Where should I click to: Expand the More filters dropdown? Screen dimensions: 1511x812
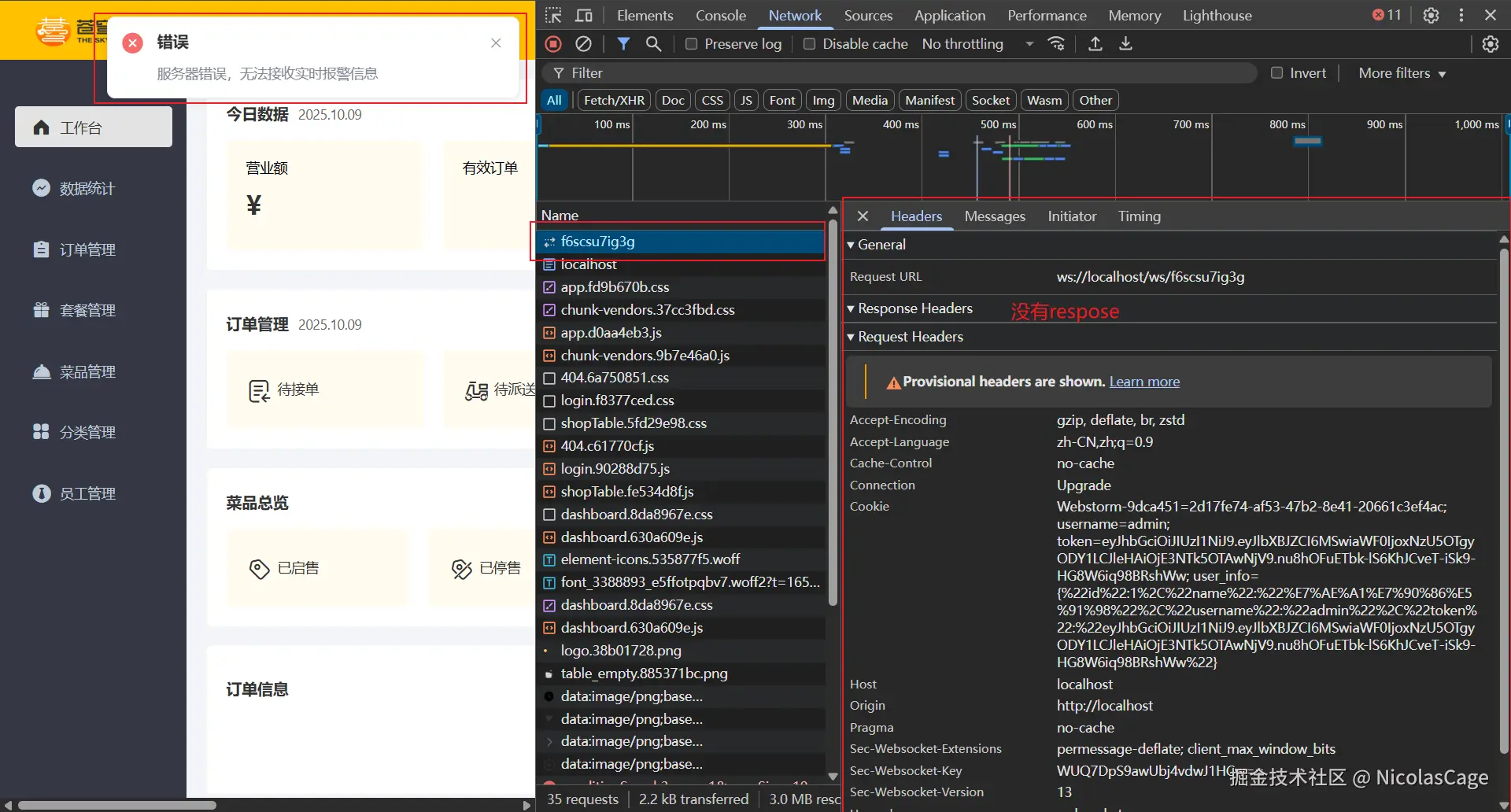click(x=1402, y=73)
